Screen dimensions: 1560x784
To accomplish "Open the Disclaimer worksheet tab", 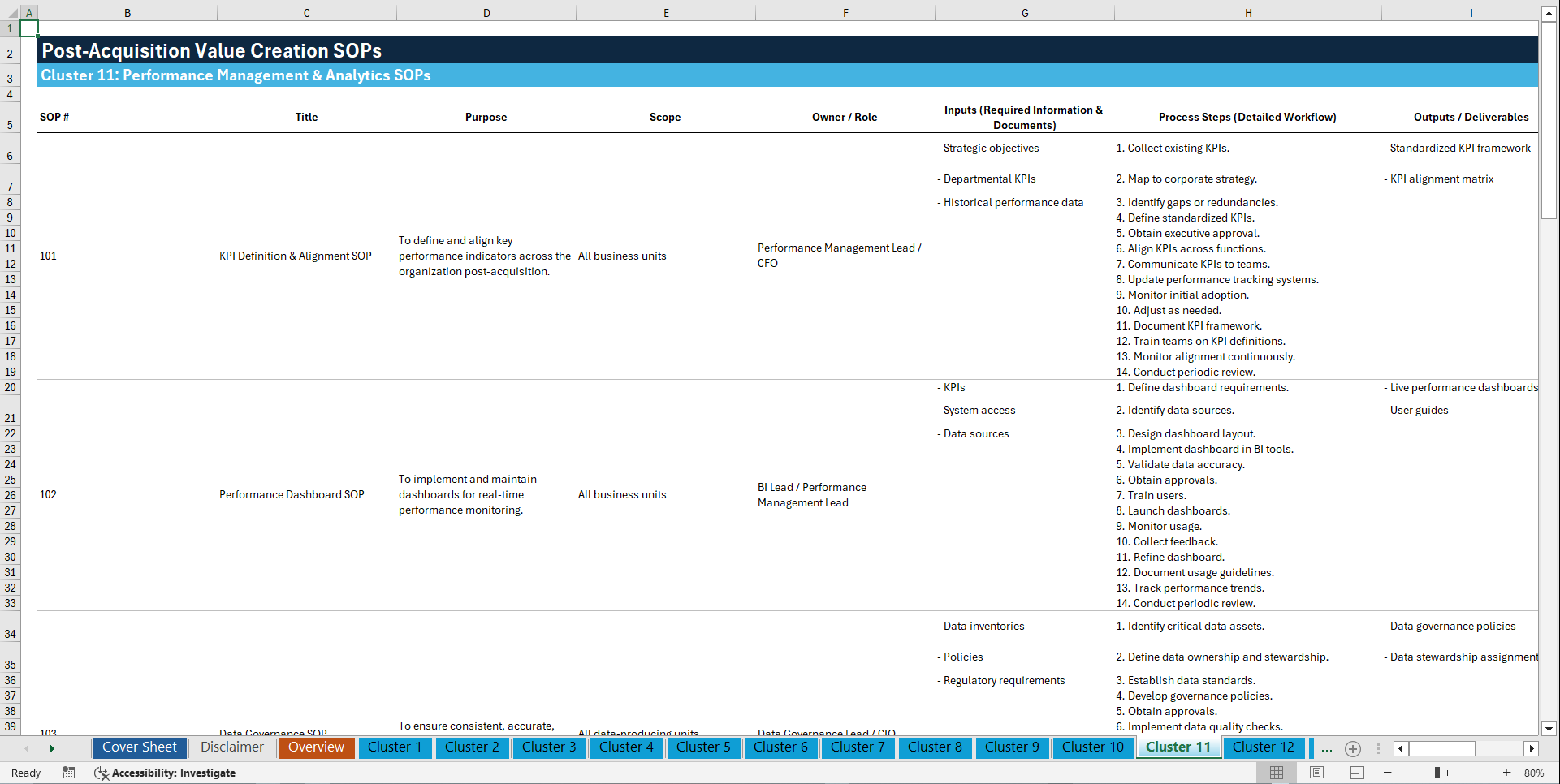I will (231, 747).
